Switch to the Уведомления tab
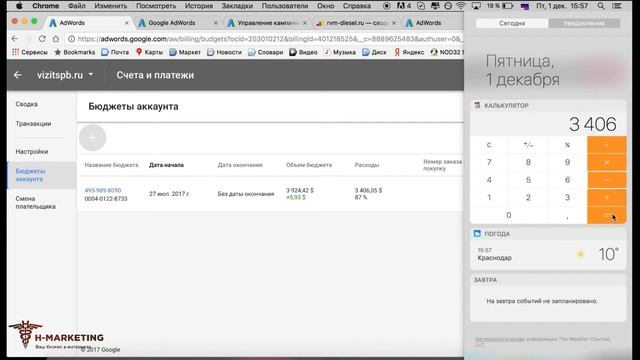Image resolution: width=640 pixels, height=360 pixels. (x=584, y=23)
